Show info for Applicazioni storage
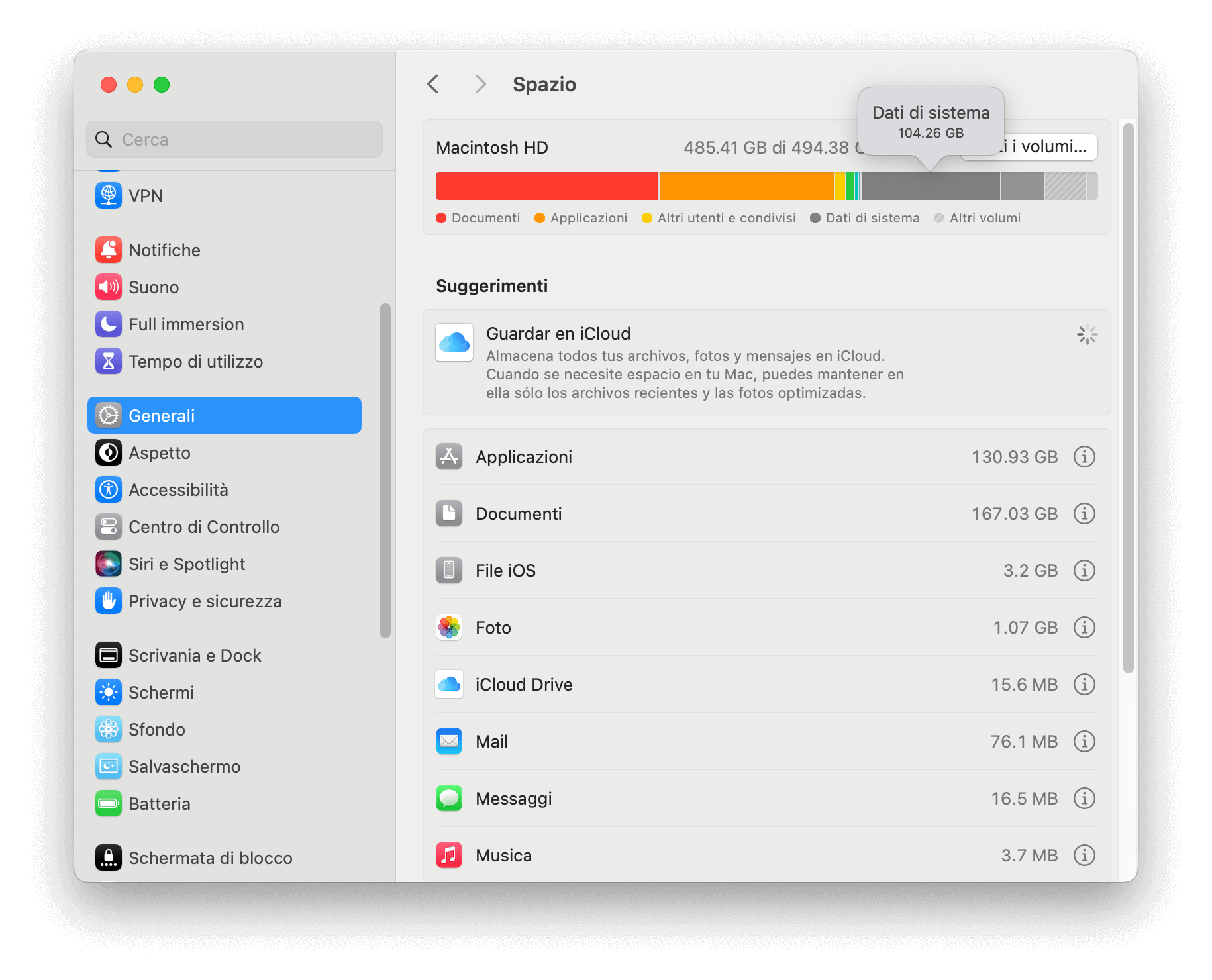Image resolution: width=1212 pixels, height=980 pixels. (x=1084, y=456)
